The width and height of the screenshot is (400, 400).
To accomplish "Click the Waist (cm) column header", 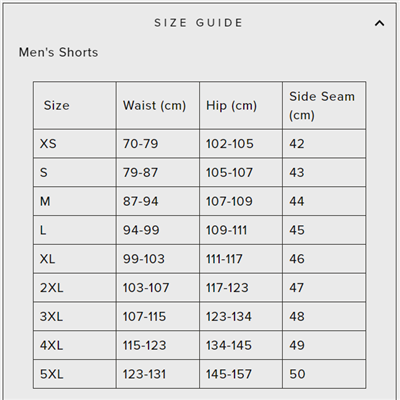I will pos(158,105).
